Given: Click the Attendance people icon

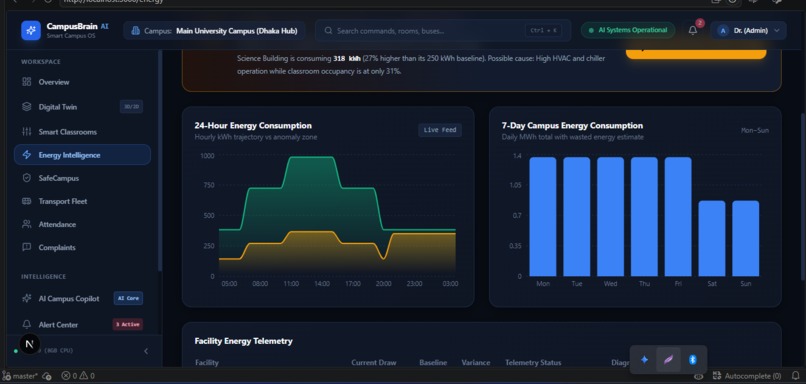Looking at the screenshot, I should [27, 224].
